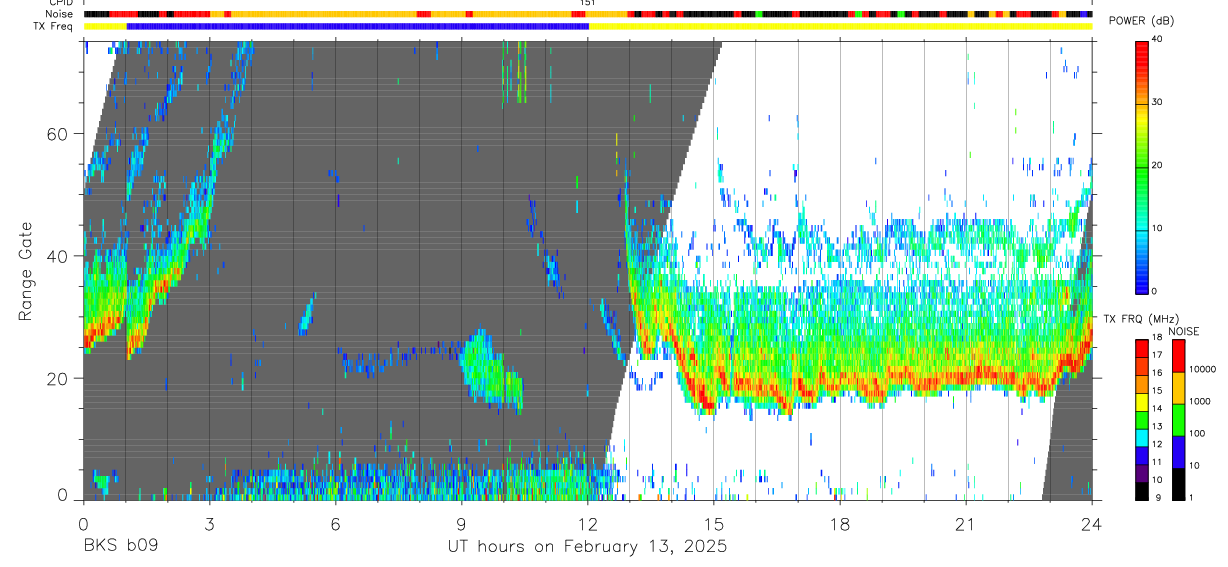Click the "21" tick on the UT hours axis
Screen dimensions: 1228x567
tap(966, 522)
